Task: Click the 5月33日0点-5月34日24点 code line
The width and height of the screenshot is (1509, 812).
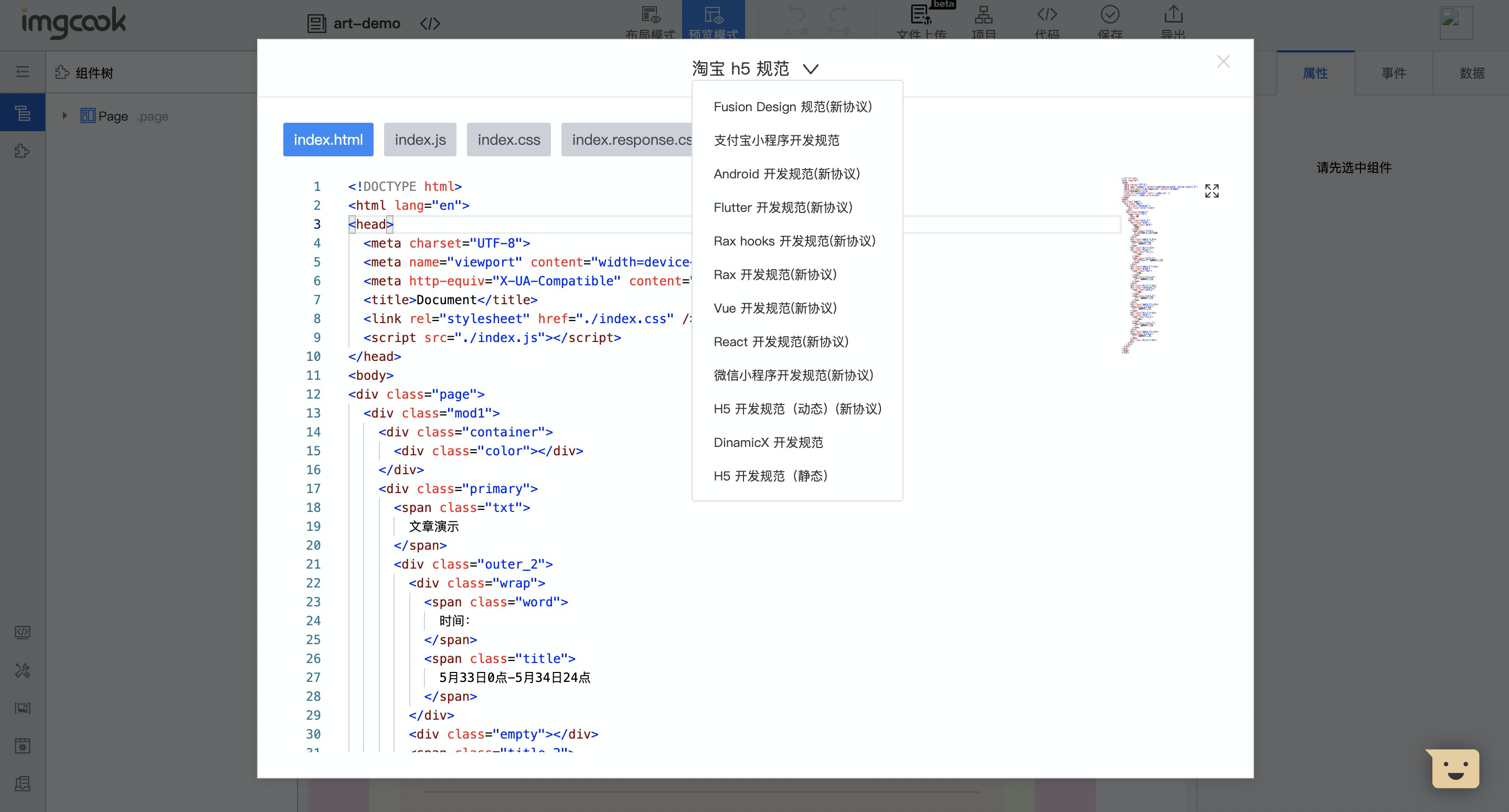Action: click(514, 677)
